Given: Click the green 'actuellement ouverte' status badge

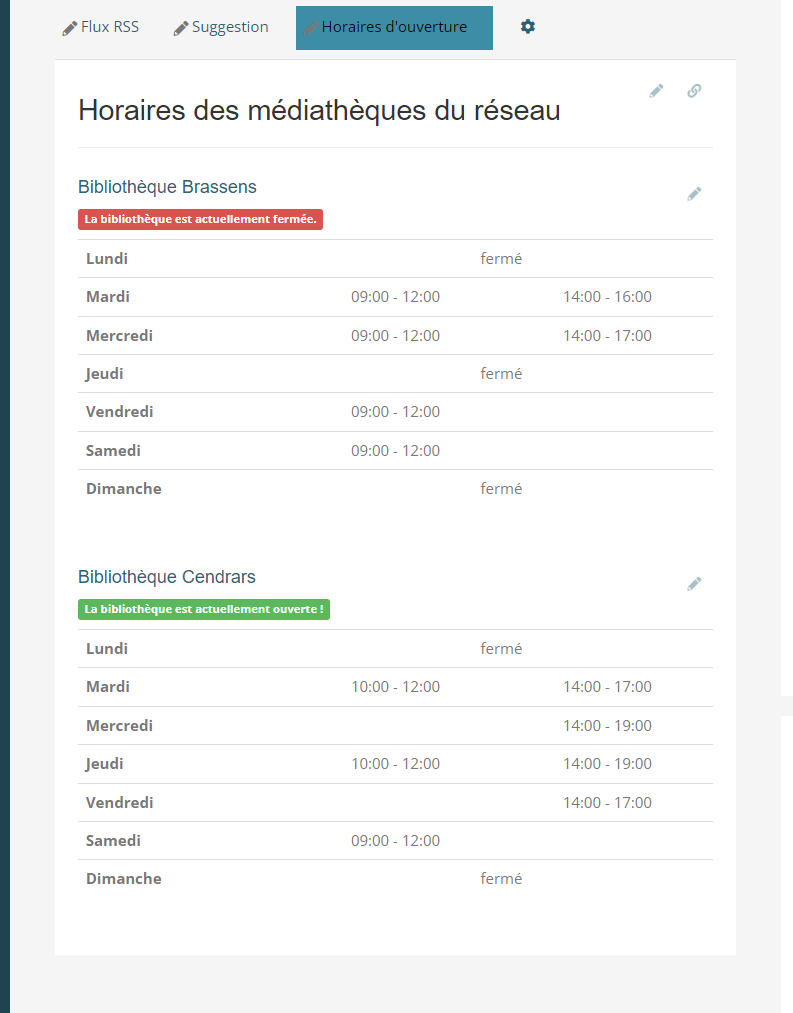Looking at the screenshot, I should pyautogui.click(x=204, y=609).
